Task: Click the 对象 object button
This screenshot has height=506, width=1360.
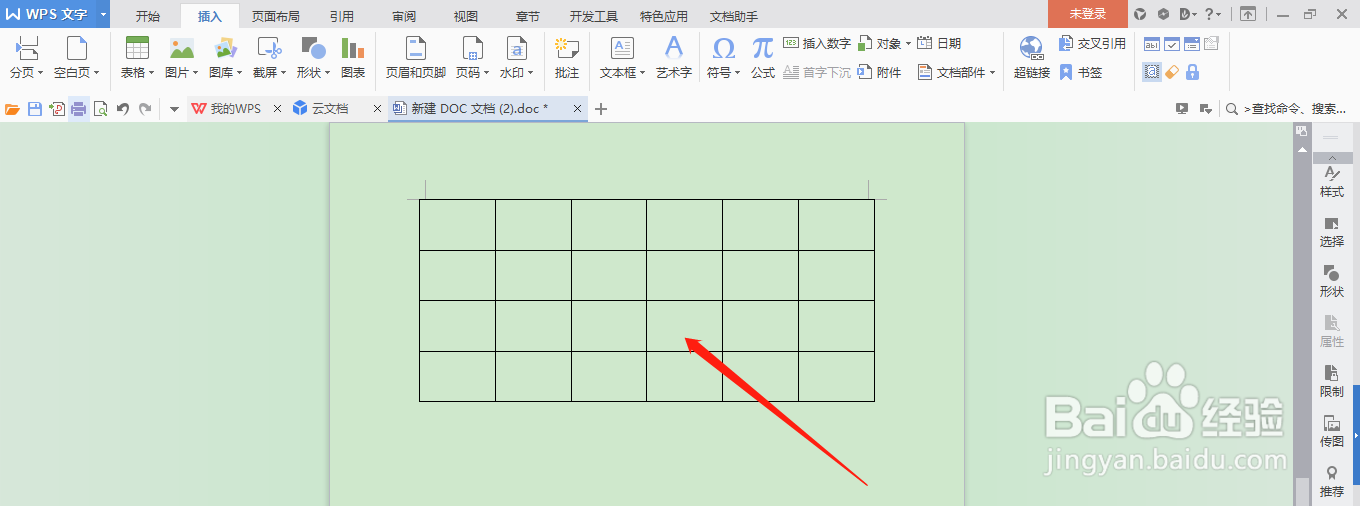Action: tap(884, 43)
